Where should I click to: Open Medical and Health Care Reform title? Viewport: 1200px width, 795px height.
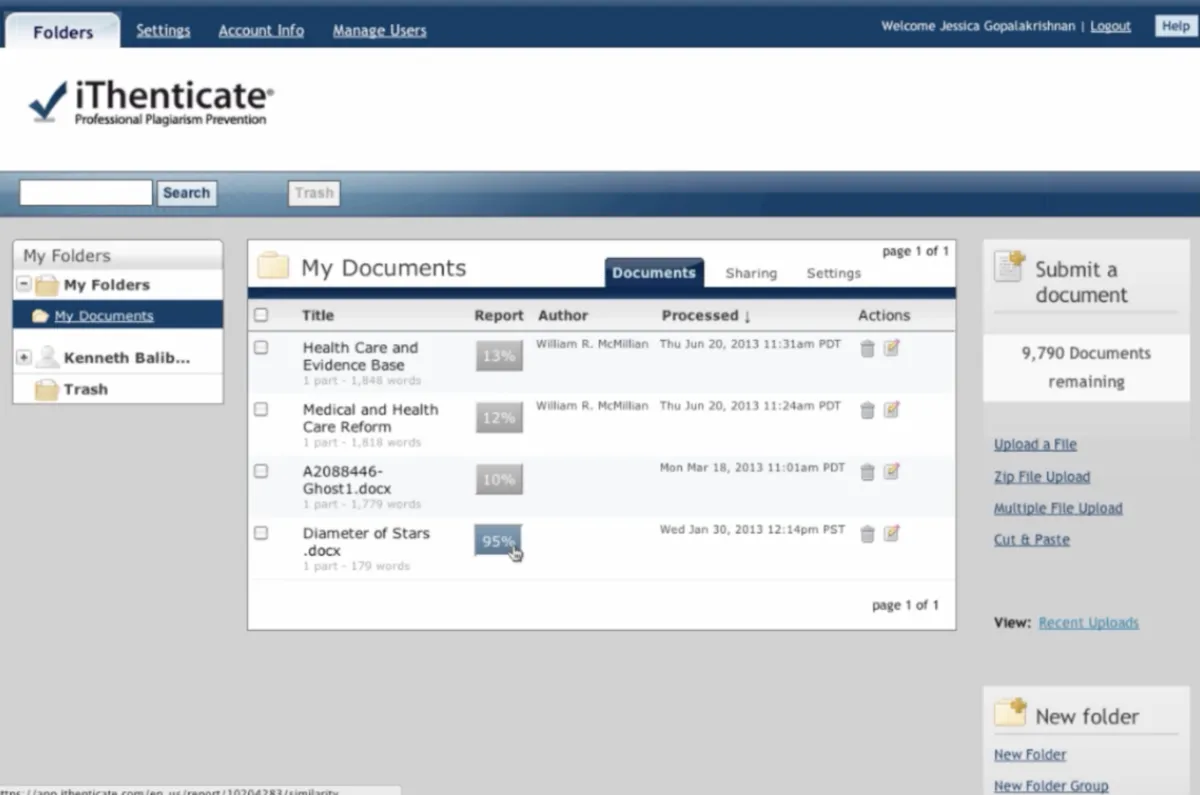(370, 418)
